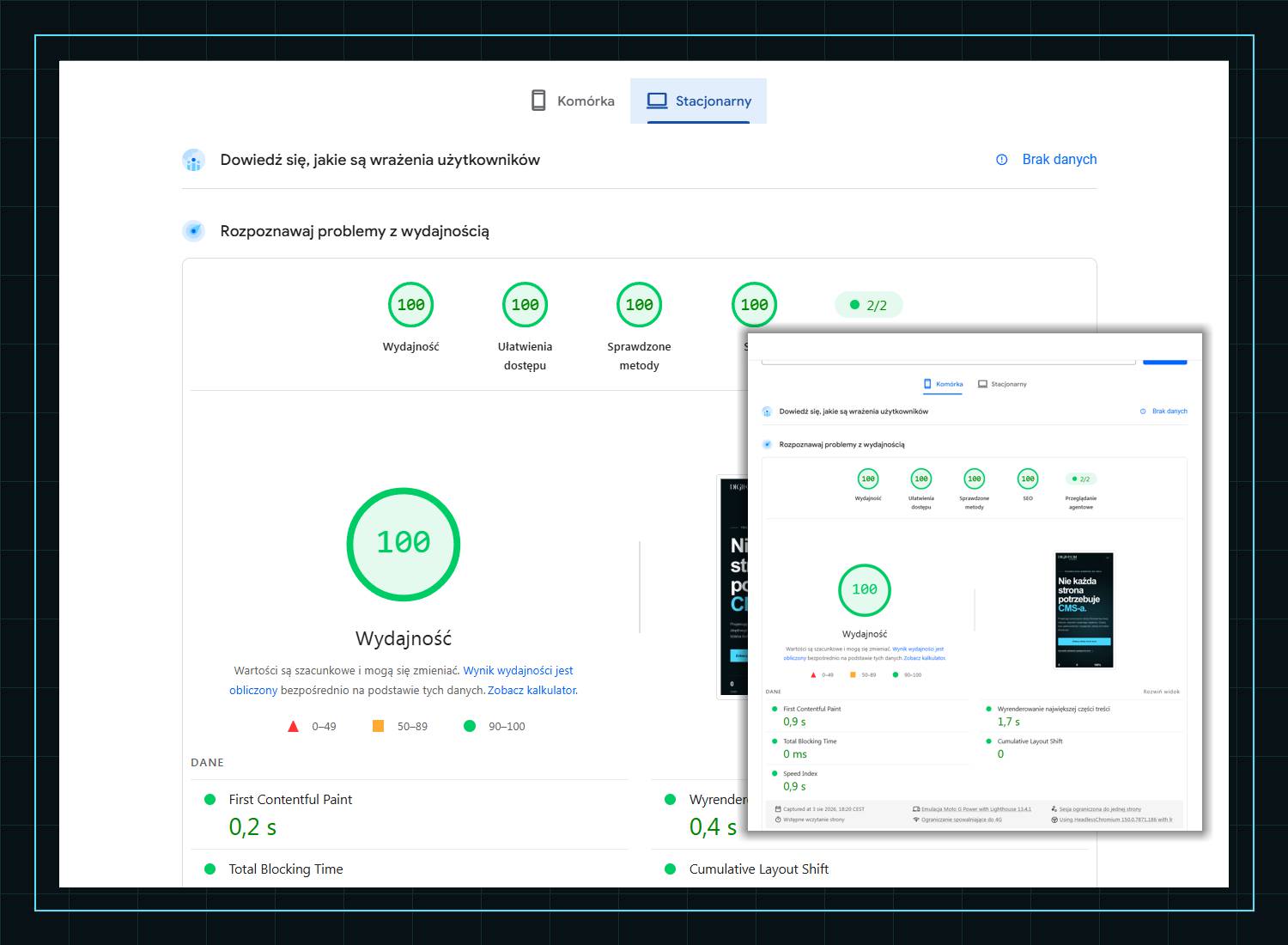Click red triangle 0–49 legend in large report
This screenshot has height=945, width=1288.
(293, 726)
